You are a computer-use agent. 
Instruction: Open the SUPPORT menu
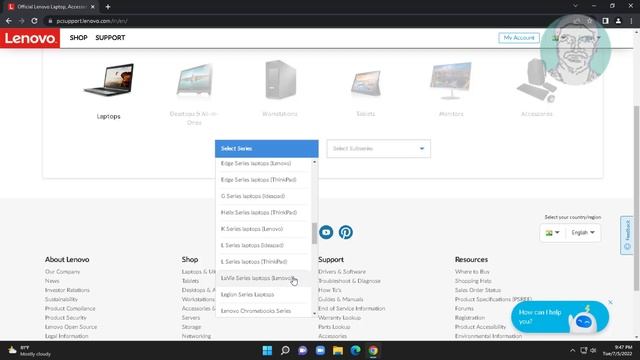pyautogui.click(x=110, y=38)
